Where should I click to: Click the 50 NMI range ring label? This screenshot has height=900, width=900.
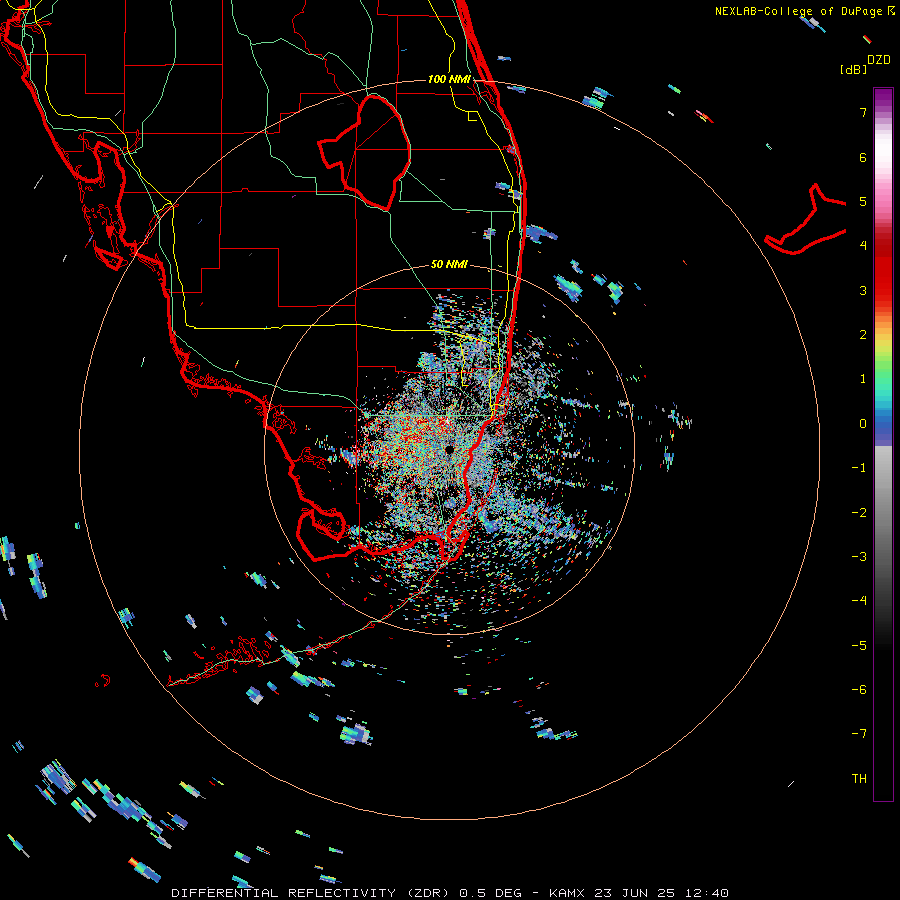(x=449, y=264)
